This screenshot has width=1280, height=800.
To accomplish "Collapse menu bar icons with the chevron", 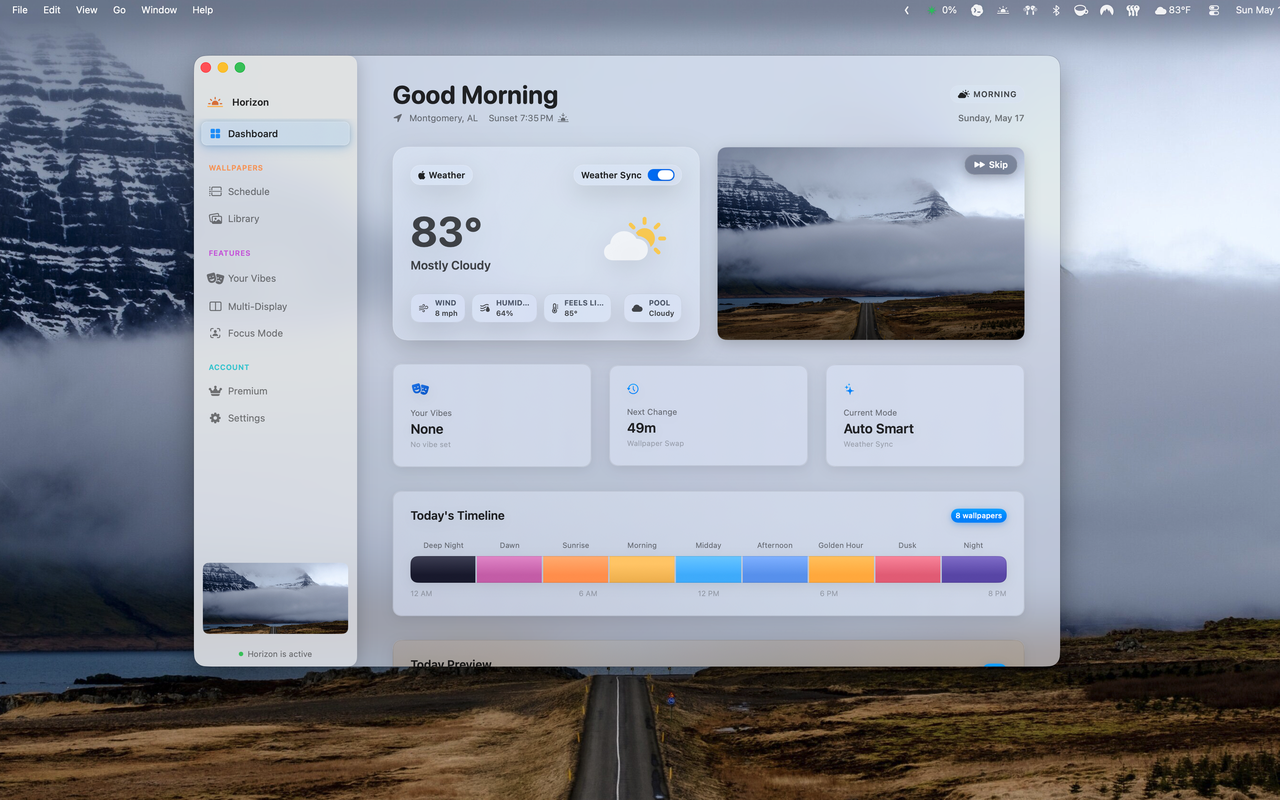I will pyautogui.click(x=907, y=10).
